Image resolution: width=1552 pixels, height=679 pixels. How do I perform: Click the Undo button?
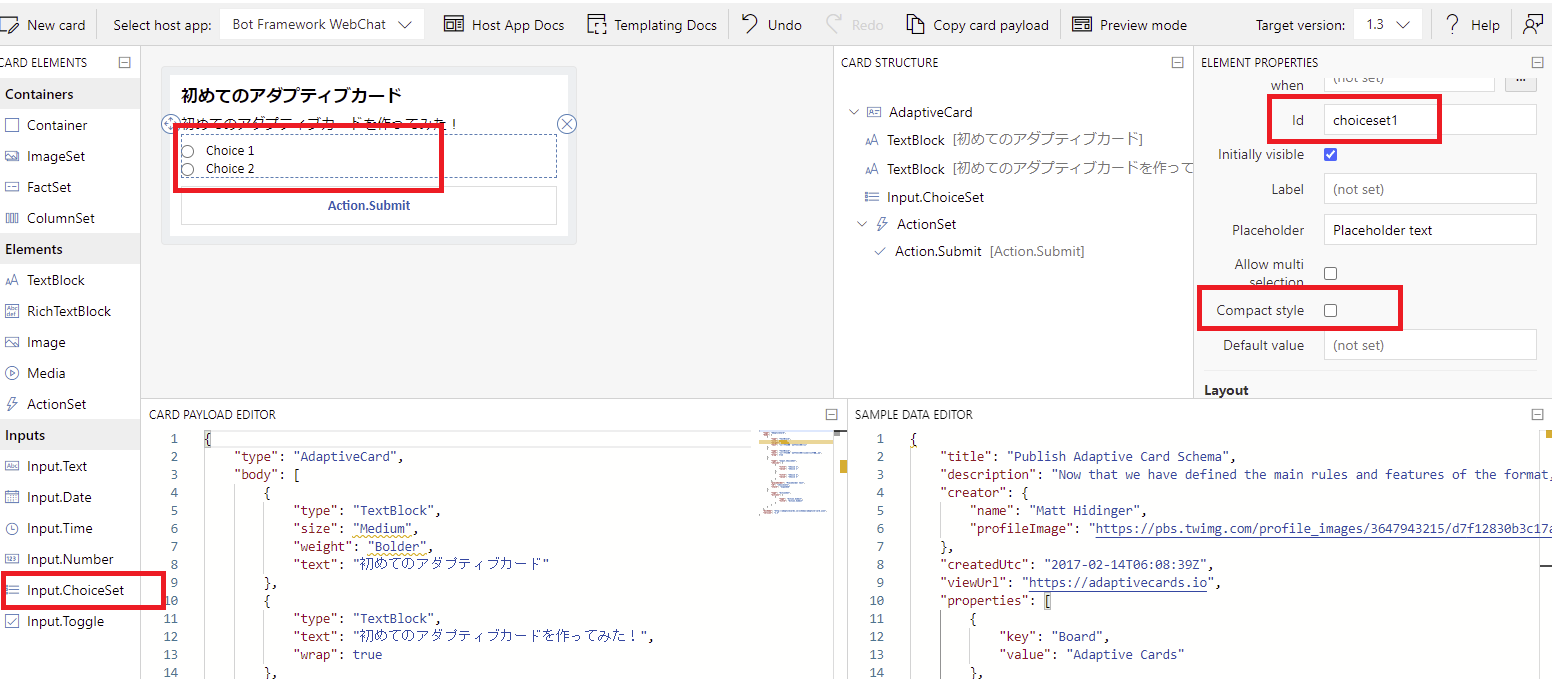770,24
